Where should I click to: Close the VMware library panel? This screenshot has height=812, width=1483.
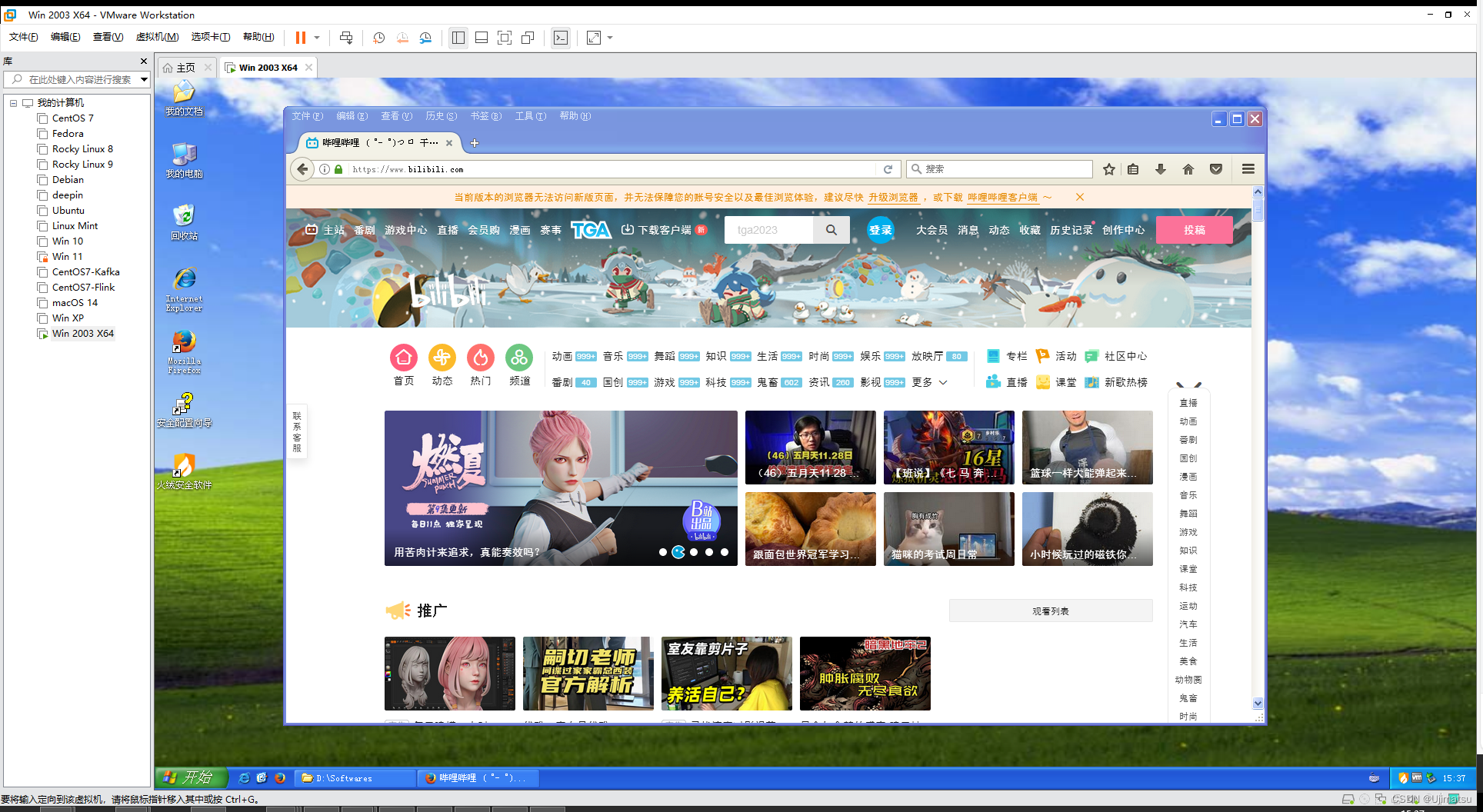click(x=143, y=62)
